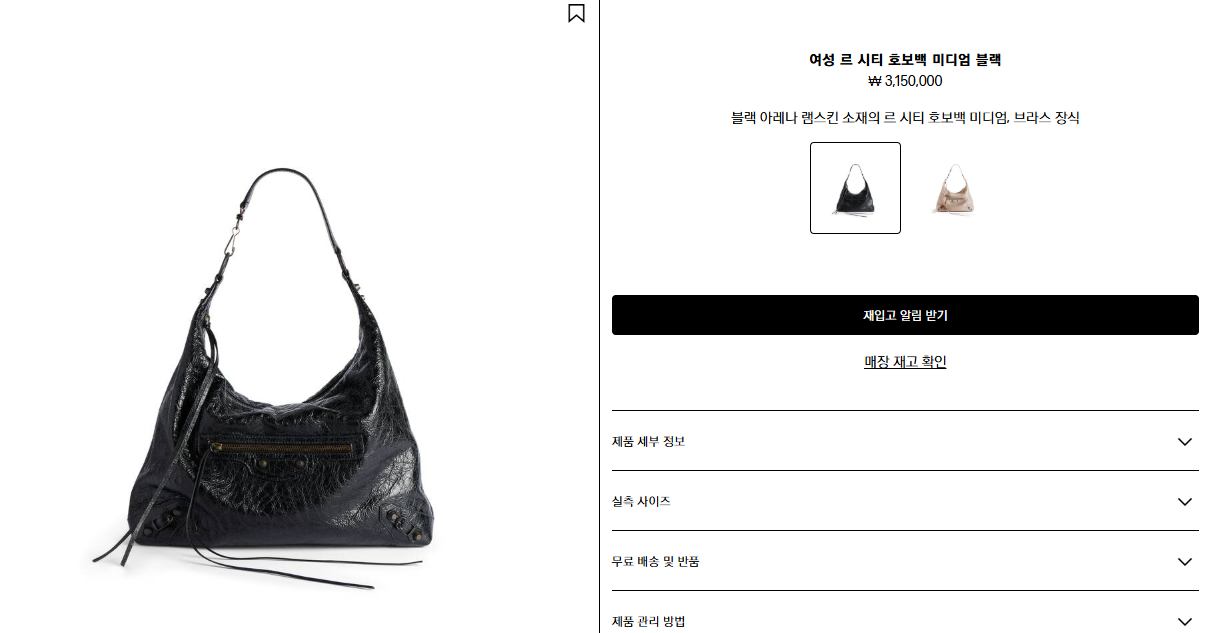Viewport: 1210px width, 633px height.
Task: Expand the 제품 세부 정보 section
Action: (905, 441)
